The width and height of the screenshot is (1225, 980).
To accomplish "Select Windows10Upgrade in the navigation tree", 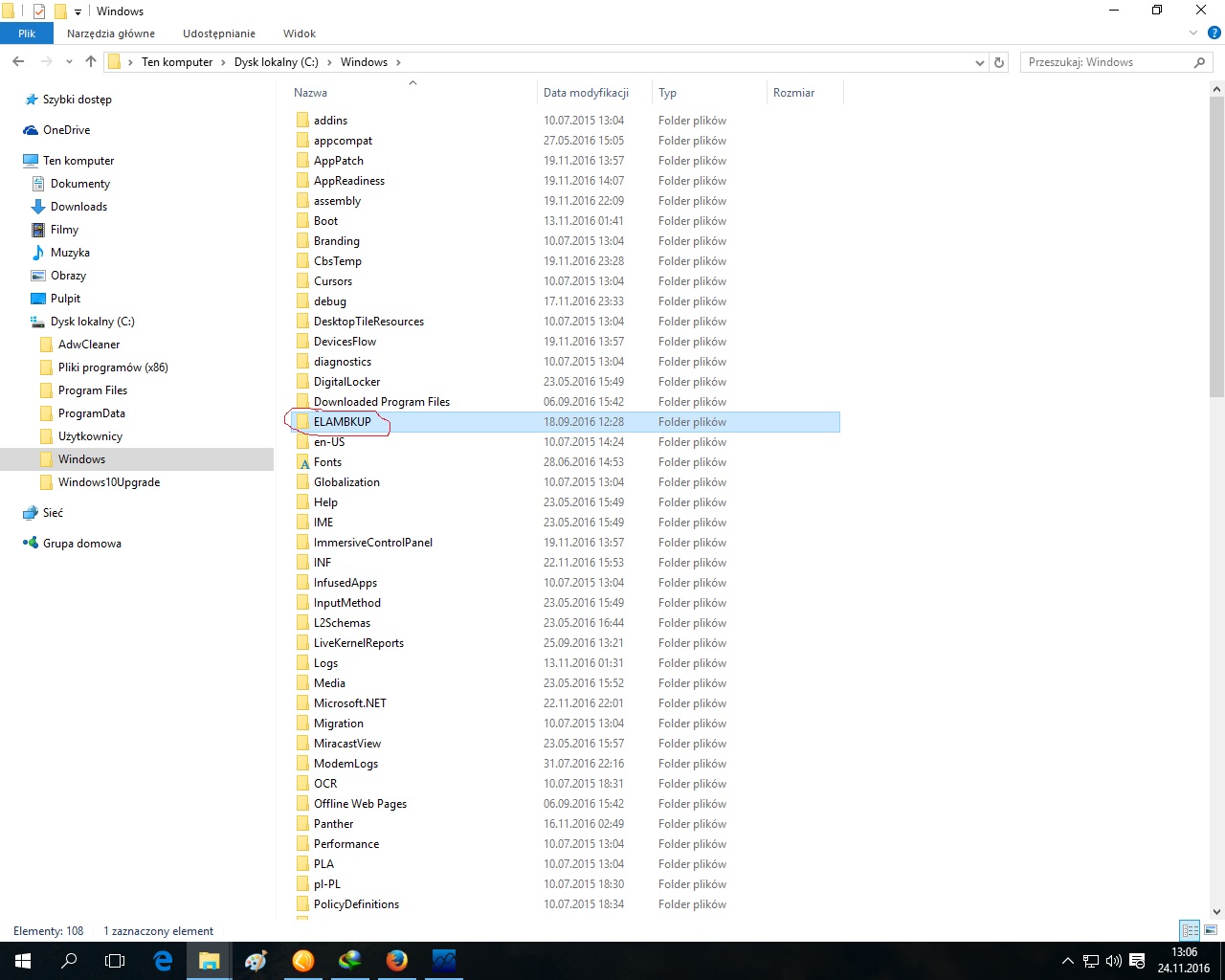I will (x=108, y=482).
